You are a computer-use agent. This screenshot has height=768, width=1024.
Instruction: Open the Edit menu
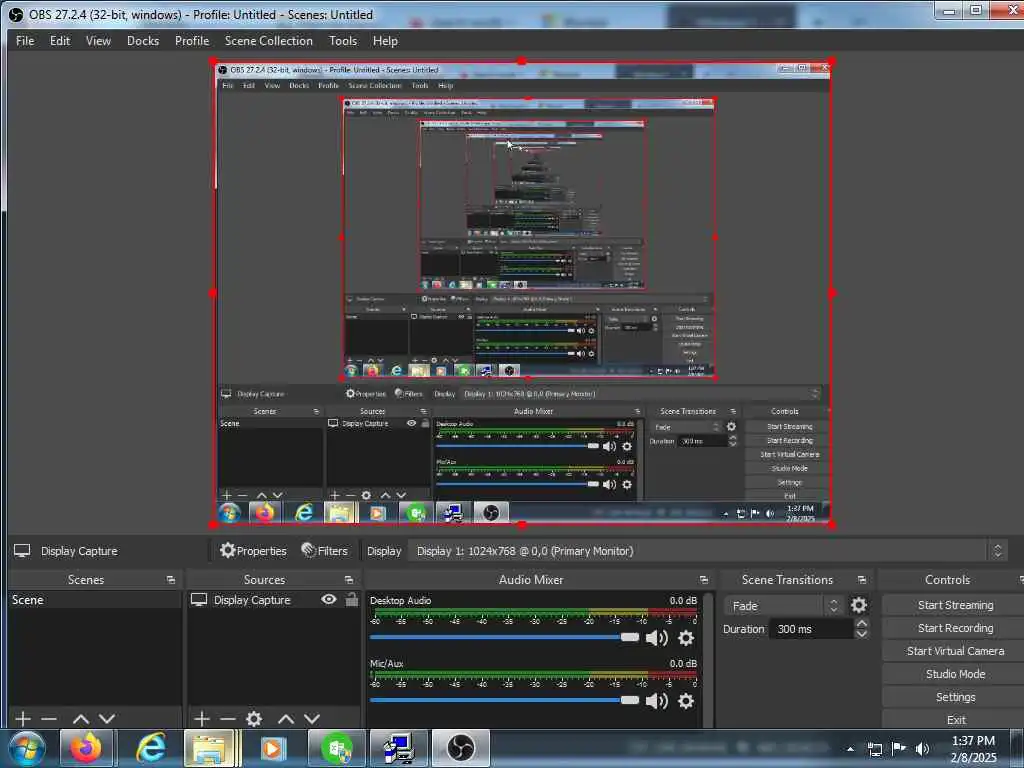click(59, 40)
